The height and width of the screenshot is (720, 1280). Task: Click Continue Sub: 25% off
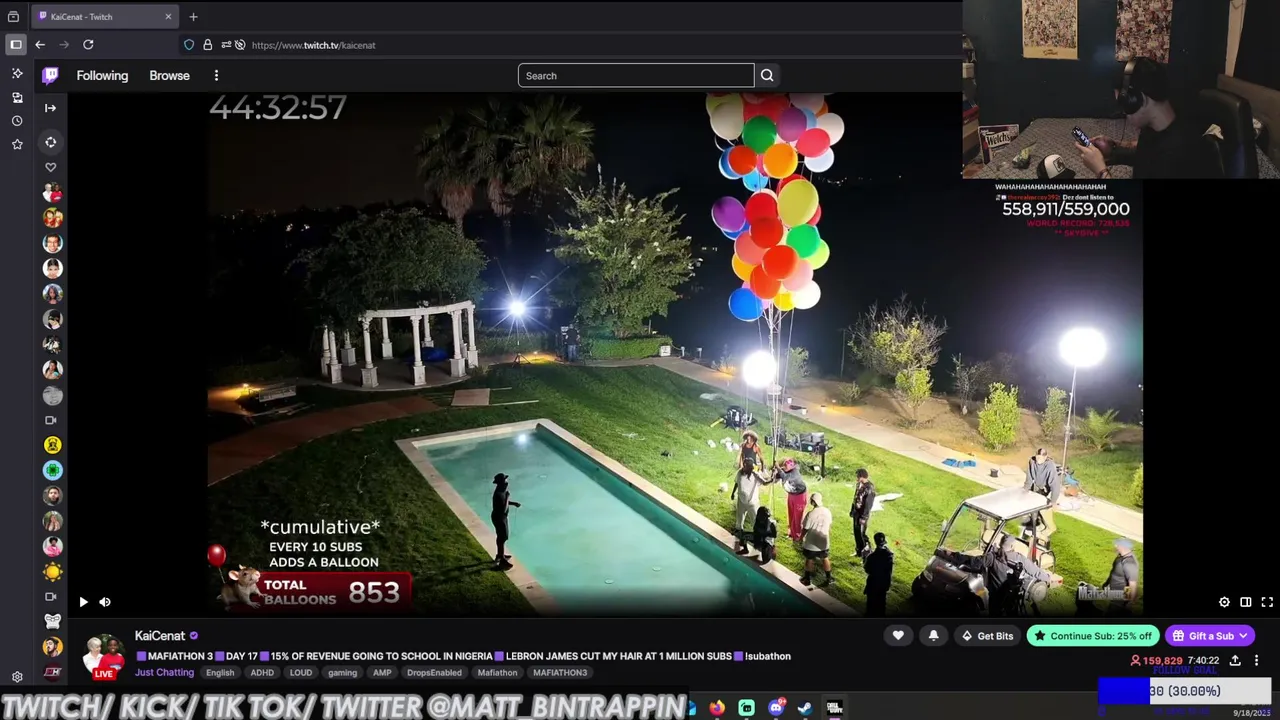click(x=1092, y=636)
